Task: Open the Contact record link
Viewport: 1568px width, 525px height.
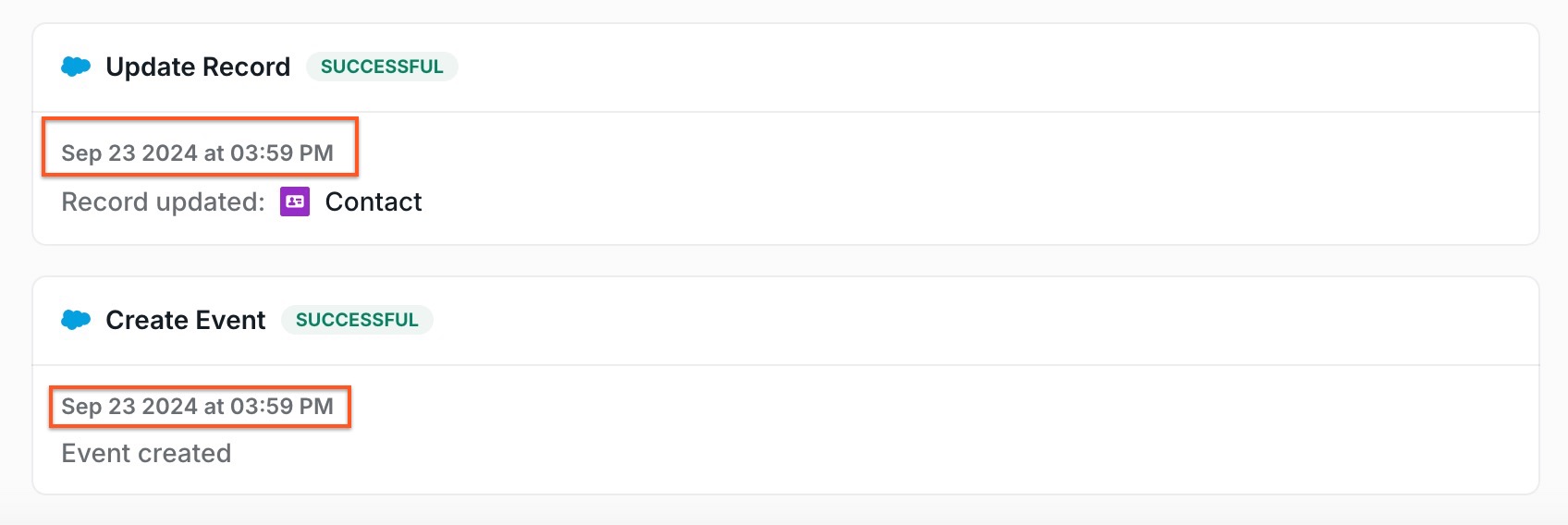Action: click(374, 201)
